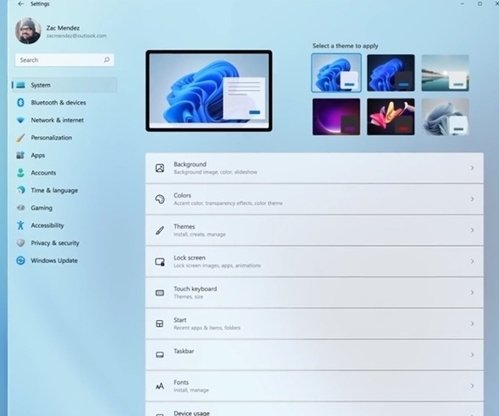Click the Themes pen icon
Viewport: 499px width, 416px height.
[x=160, y=230]
